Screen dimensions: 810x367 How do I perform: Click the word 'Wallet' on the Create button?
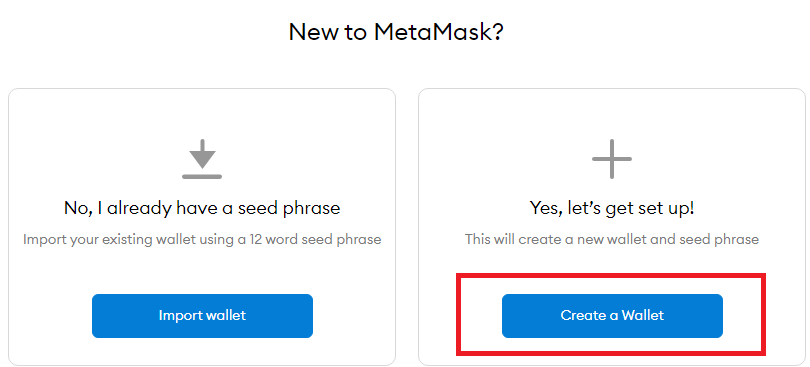(643, 315)
